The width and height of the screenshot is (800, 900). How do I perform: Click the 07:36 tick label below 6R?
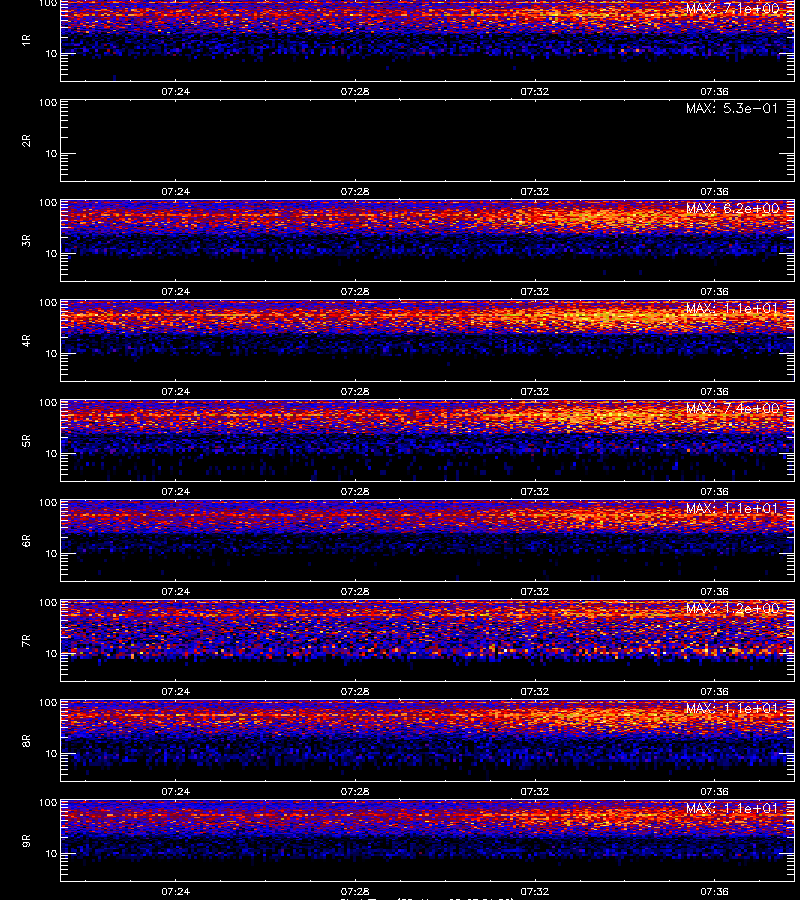(x=714, y=591)
